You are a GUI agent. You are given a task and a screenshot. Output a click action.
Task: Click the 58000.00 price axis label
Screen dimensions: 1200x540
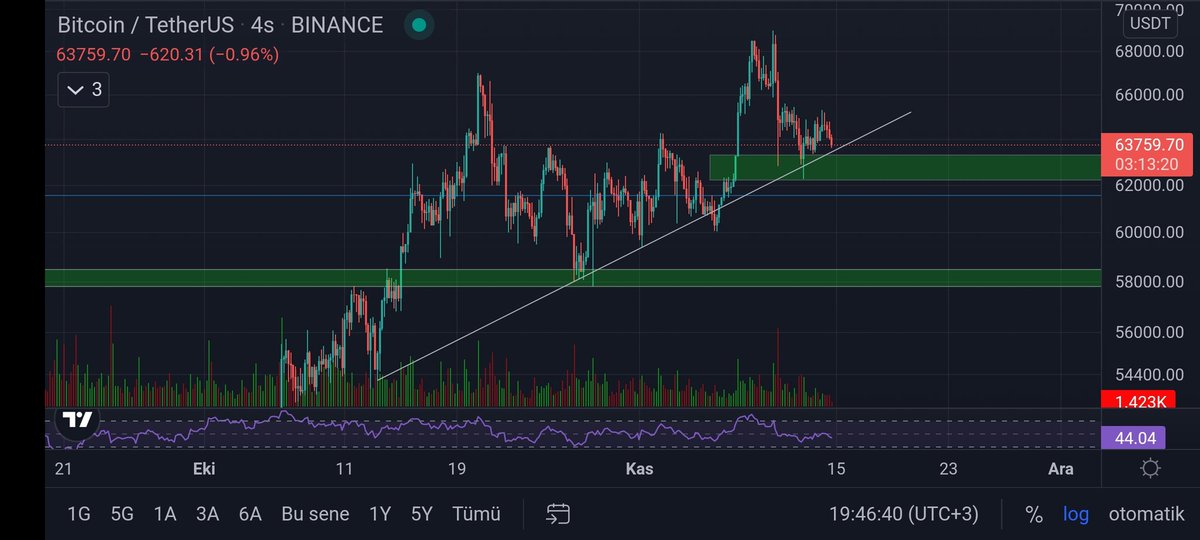(1151, 282)
